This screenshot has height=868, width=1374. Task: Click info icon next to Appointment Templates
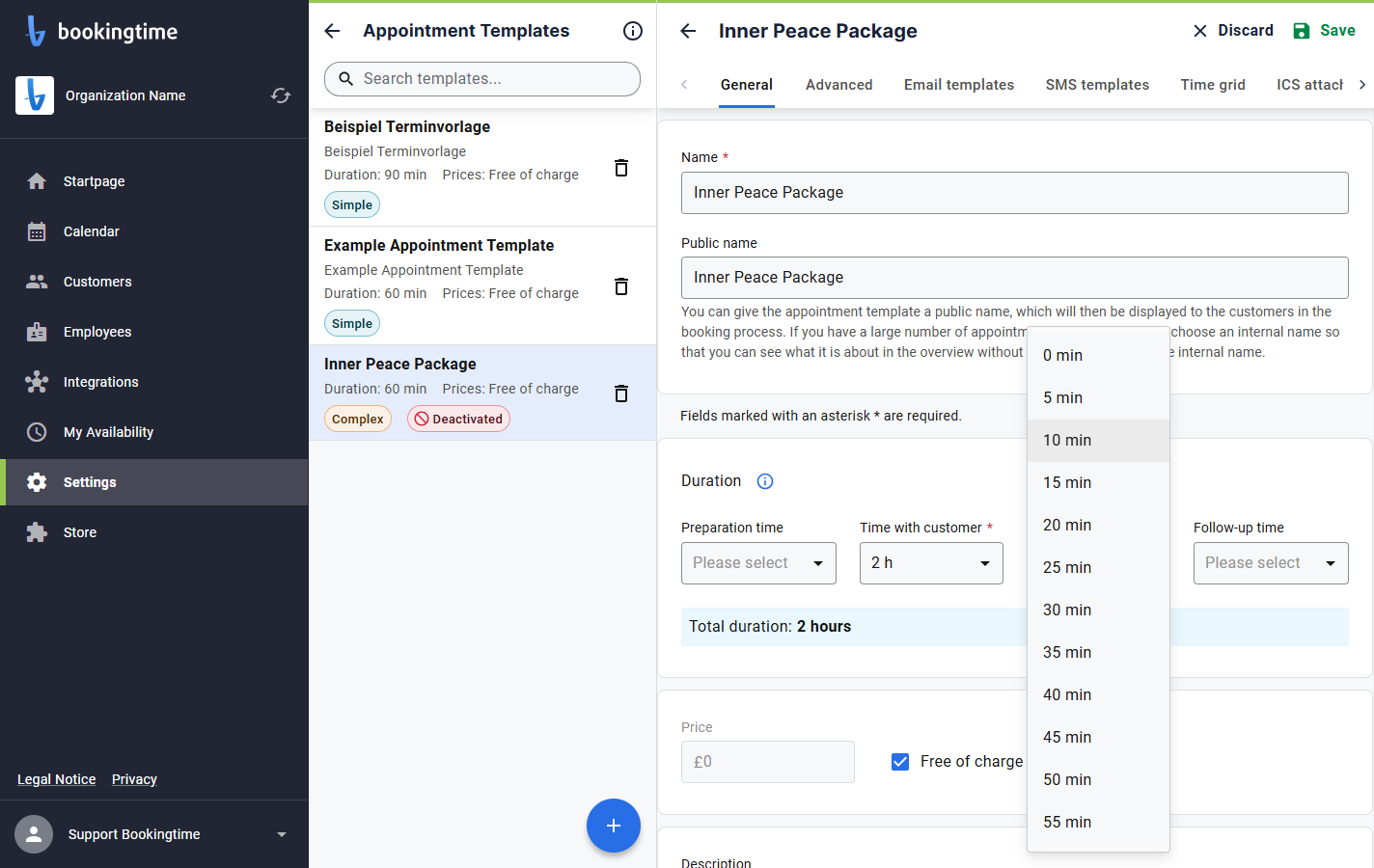(x=633, y=31)
